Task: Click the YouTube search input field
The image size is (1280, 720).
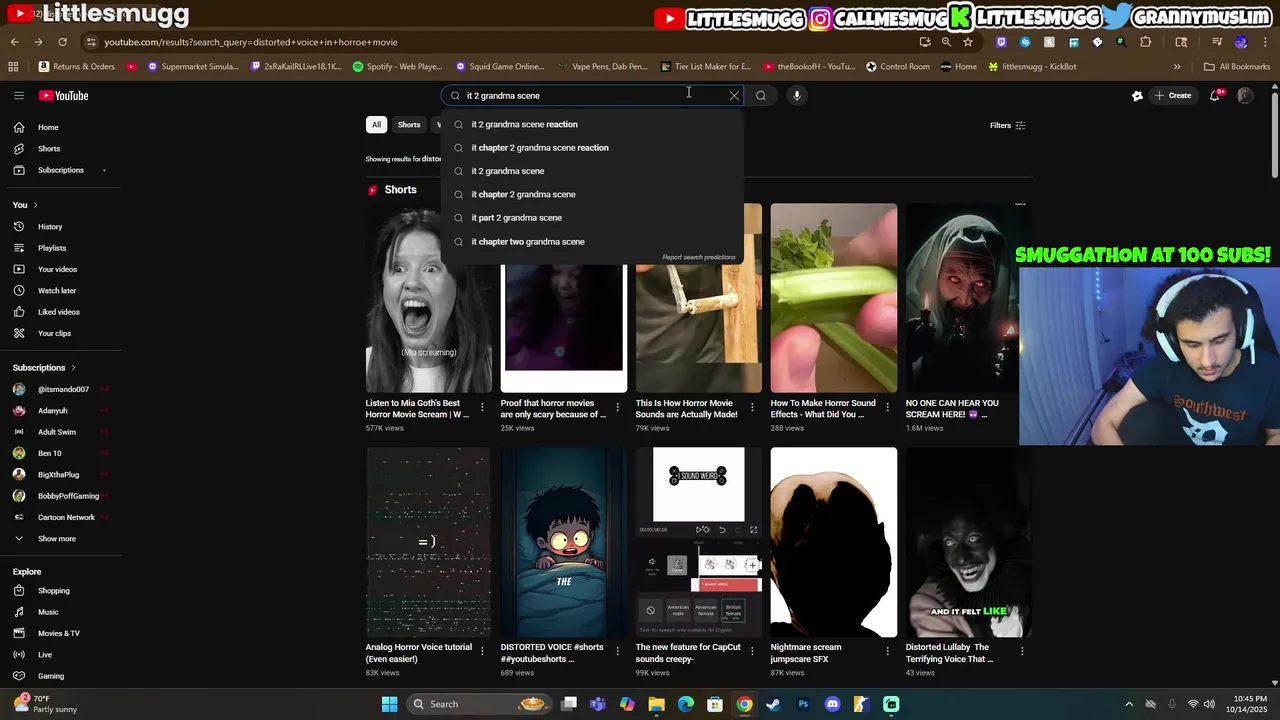Action: point(592,96)
